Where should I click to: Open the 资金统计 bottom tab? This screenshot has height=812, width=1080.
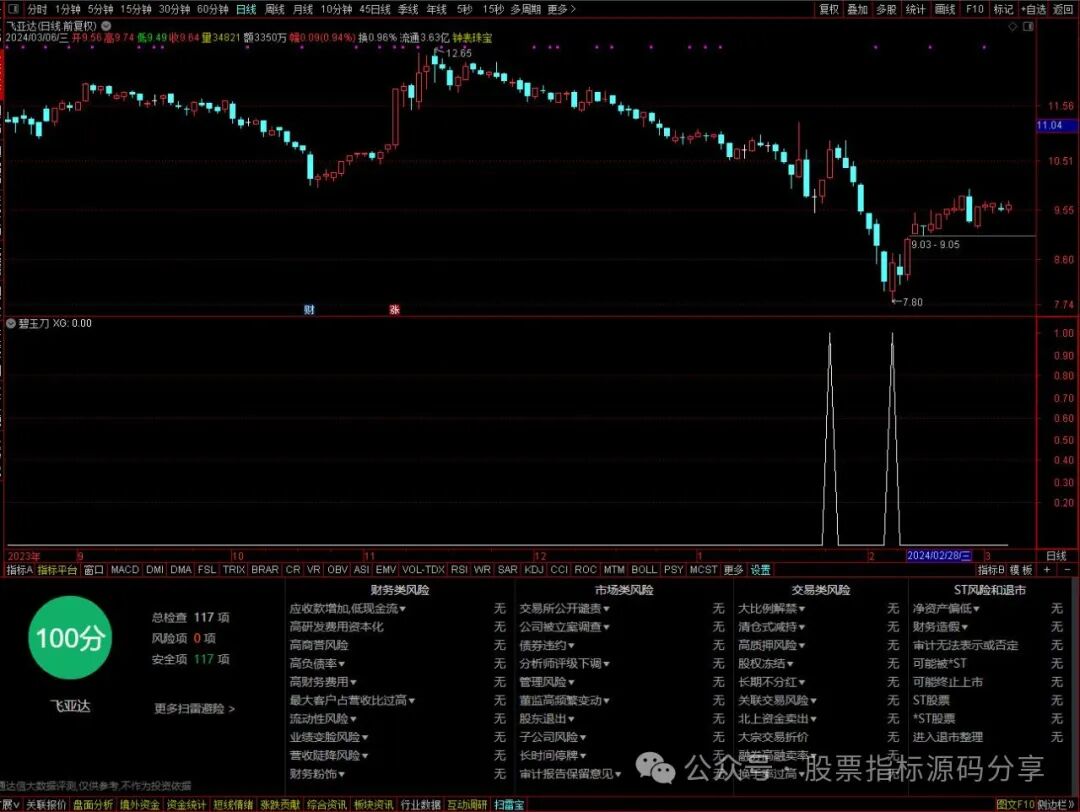pos(186,804)
